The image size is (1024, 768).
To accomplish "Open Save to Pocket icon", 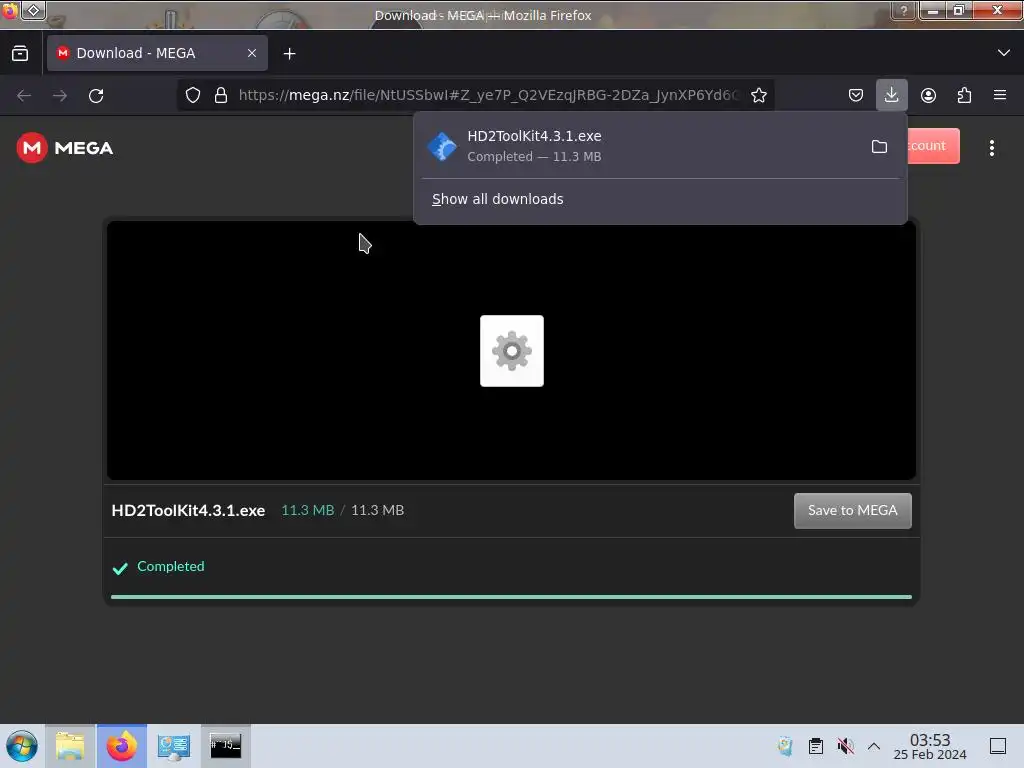I will (856, 95).
